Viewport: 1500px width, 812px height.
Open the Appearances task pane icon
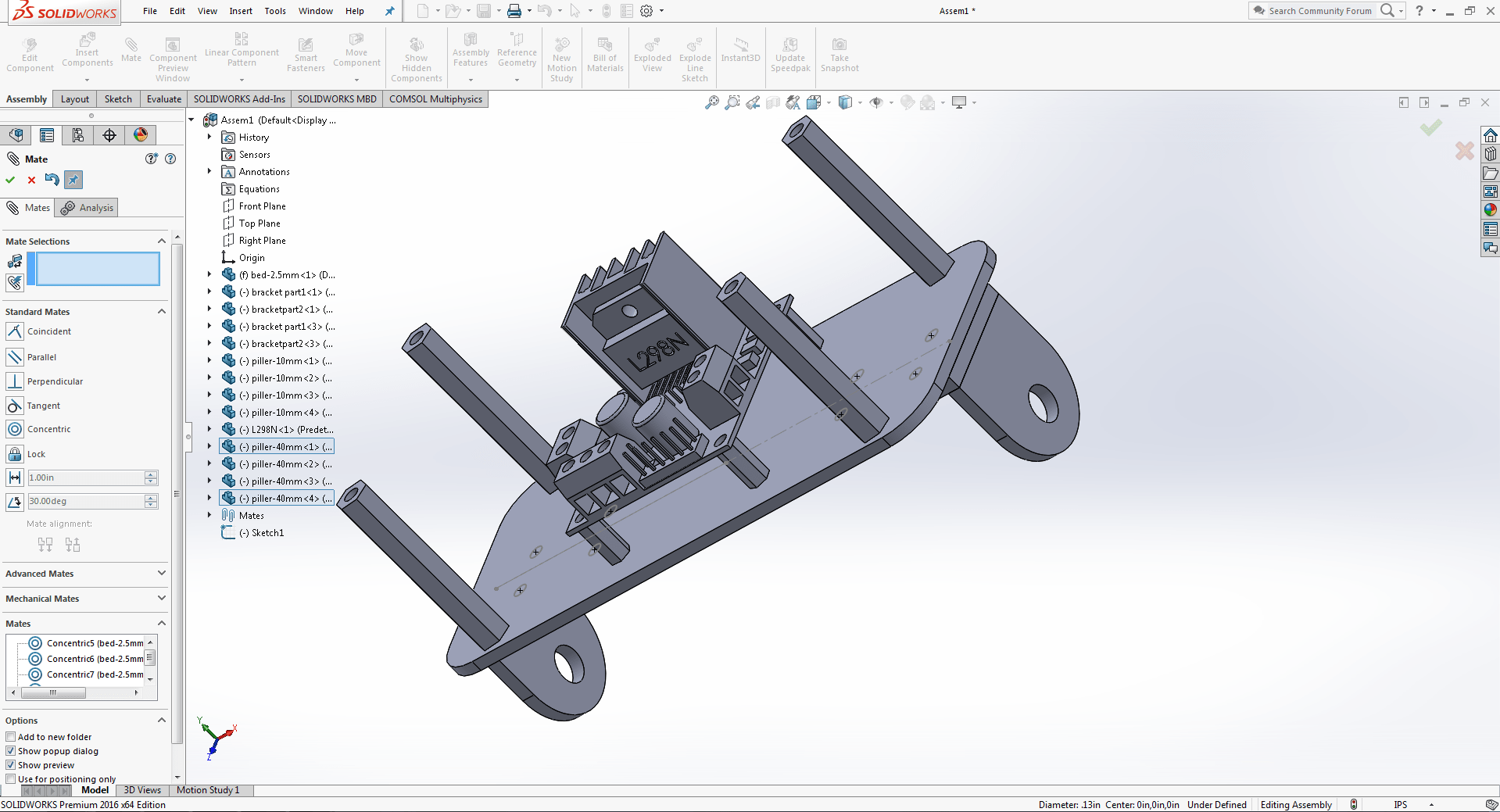[1490, 209]
